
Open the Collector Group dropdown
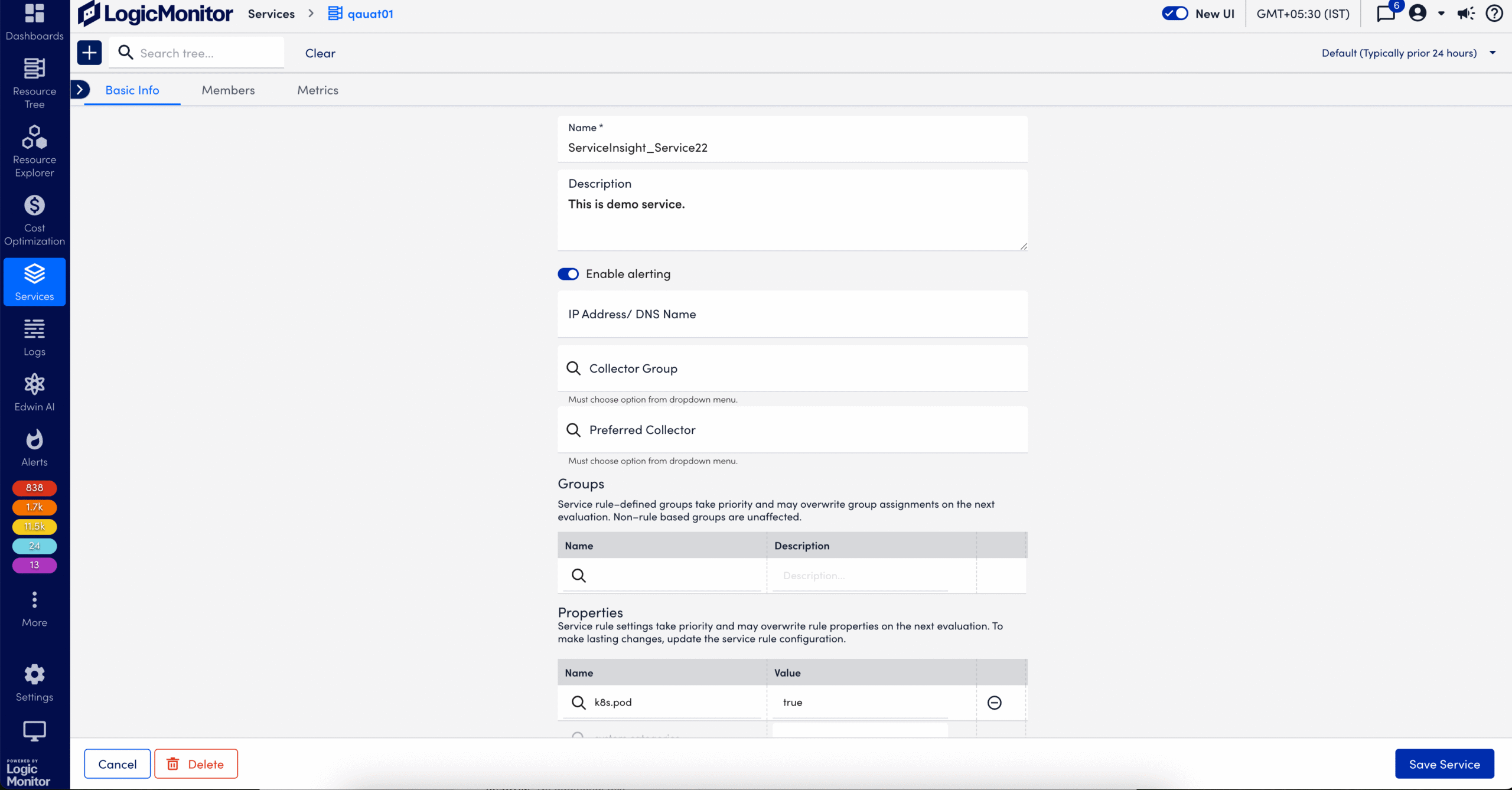click(792, 368)
